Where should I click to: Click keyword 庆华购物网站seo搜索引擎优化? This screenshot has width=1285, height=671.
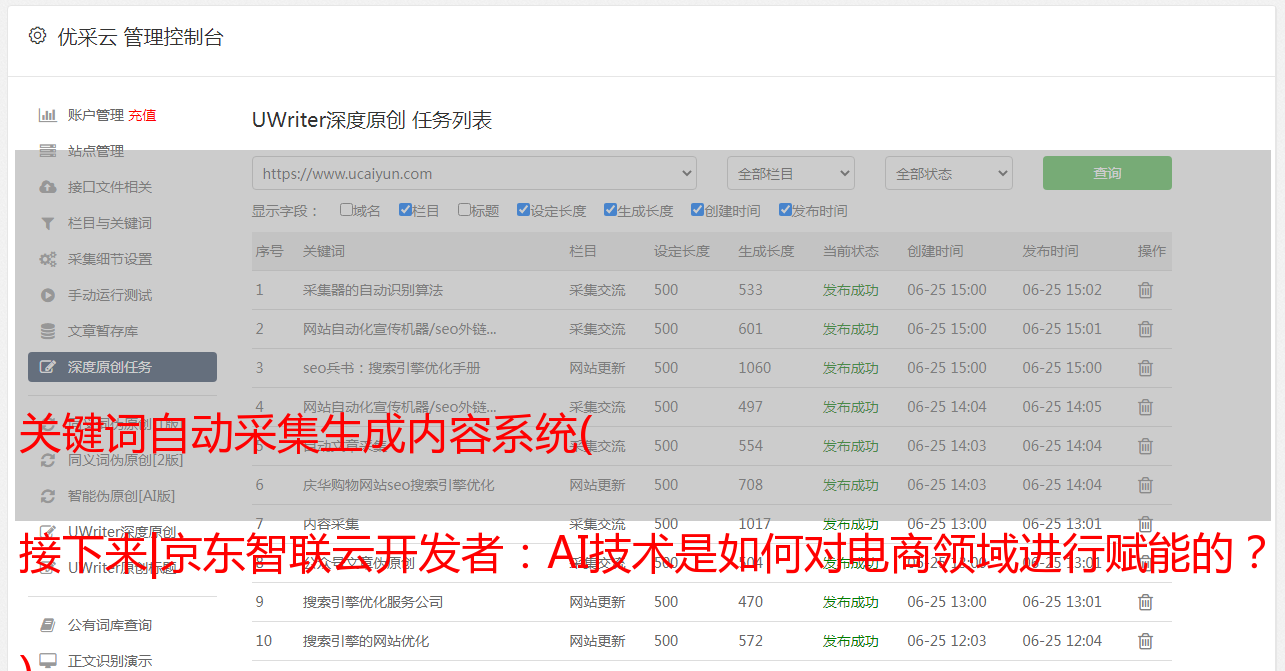(399, 485)
